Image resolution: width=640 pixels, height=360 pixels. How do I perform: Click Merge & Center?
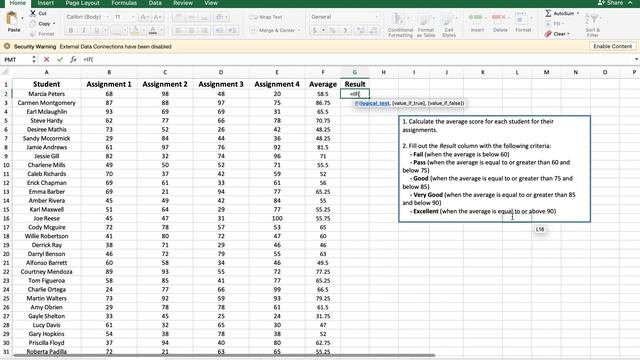[x=272, y=30]
